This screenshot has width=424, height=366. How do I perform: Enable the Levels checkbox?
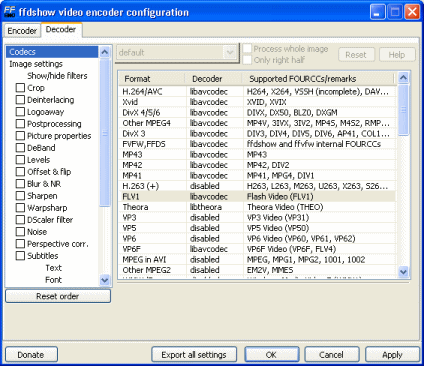20,160
